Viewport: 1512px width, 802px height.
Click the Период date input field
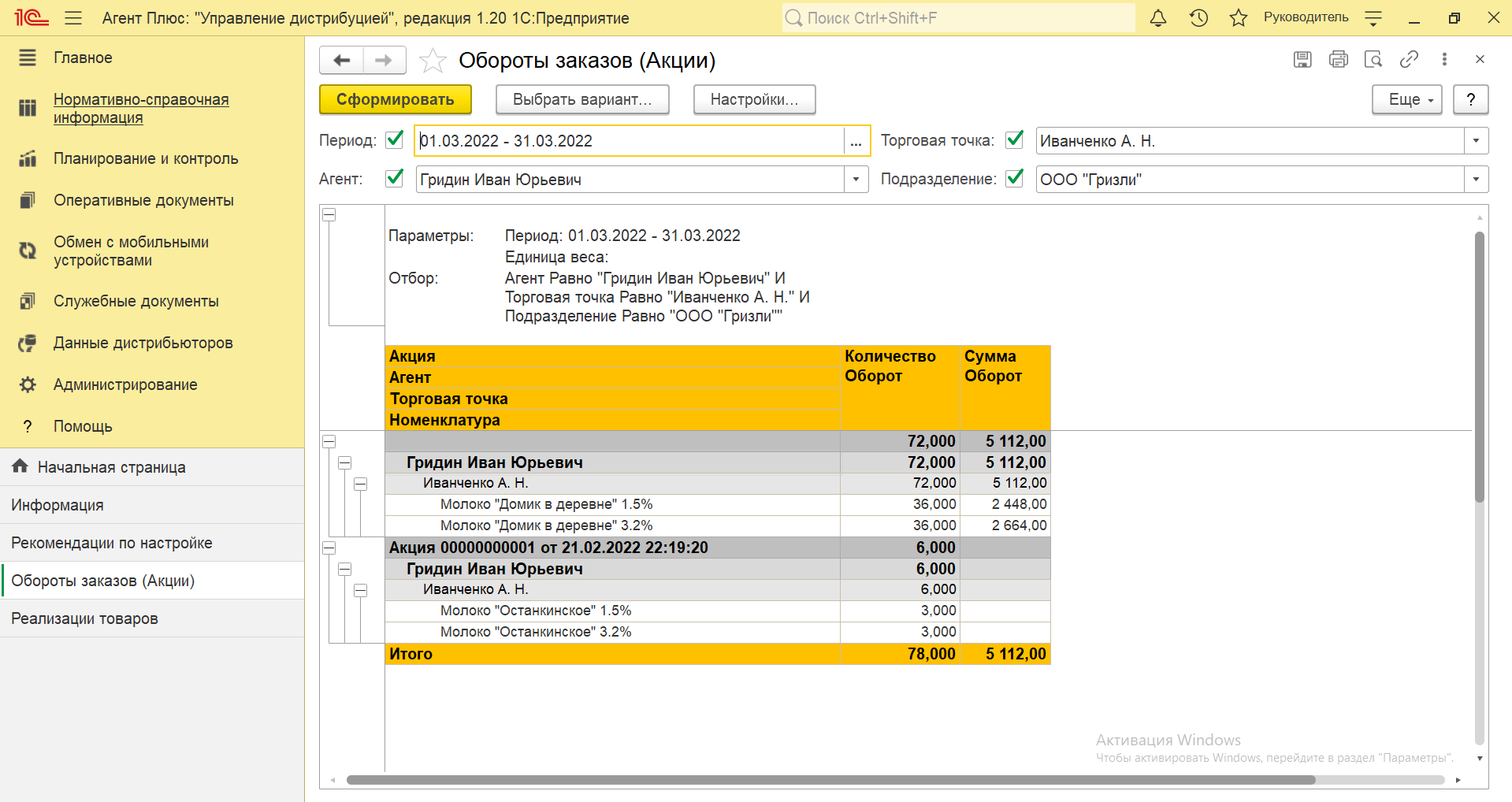pyautogui.click(x=630, y=141)
